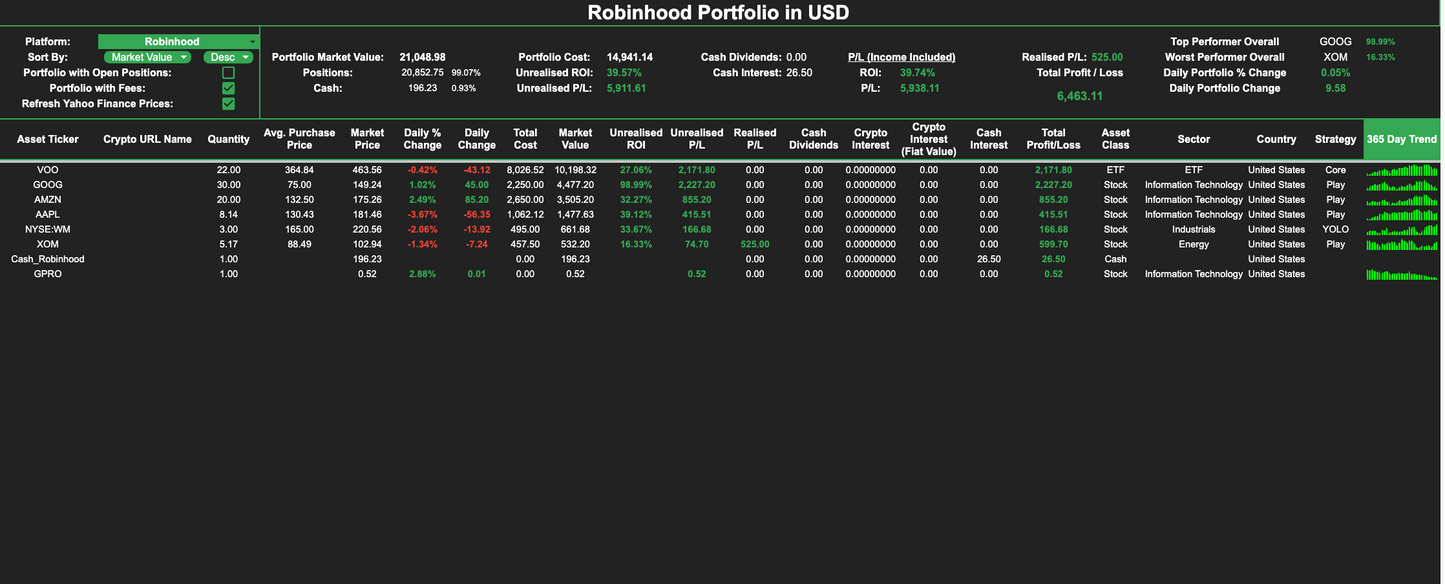Select the GPRO ticker cell
The image size is (1445, 584).
[x=48, y=274]
